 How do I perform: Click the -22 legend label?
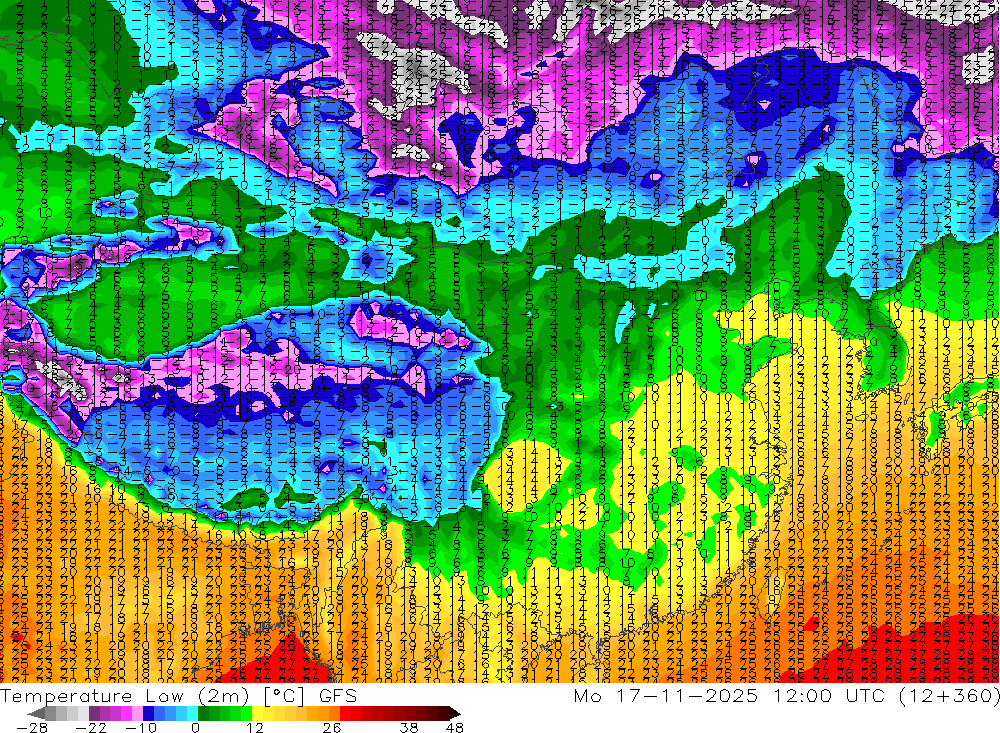coord(91,727)
